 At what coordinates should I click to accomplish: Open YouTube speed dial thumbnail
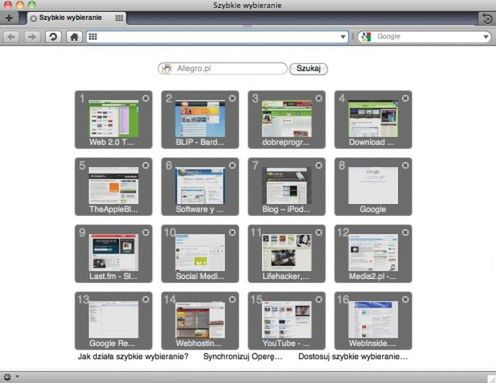(287, 321)
